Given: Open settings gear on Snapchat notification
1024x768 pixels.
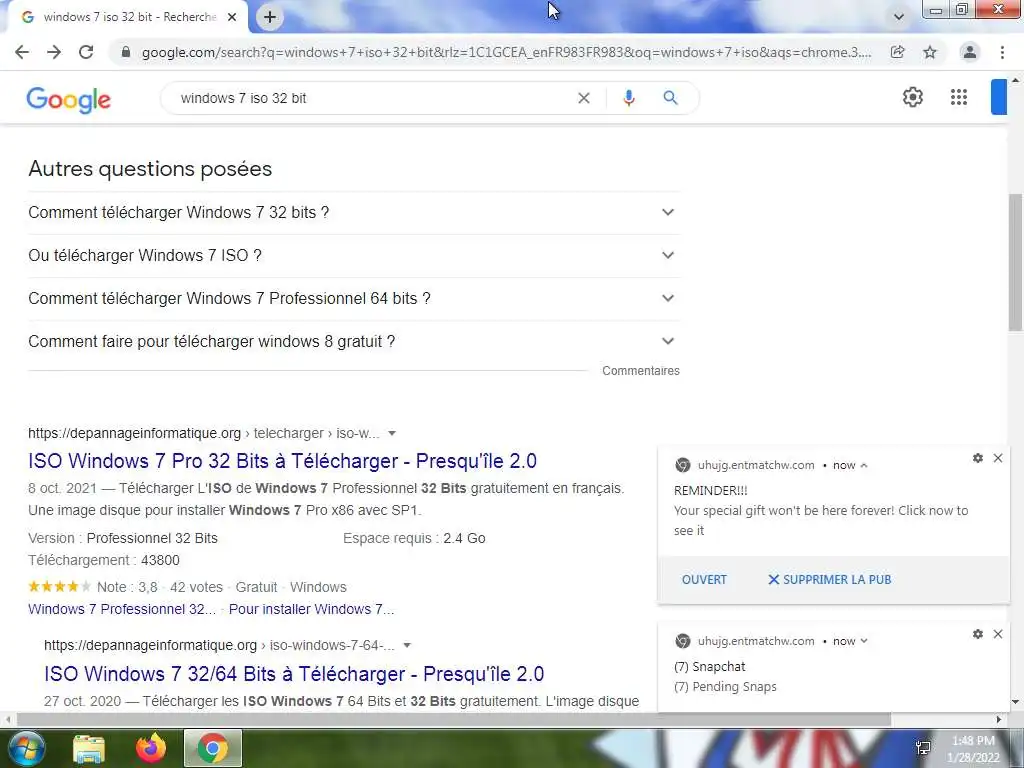Looking at the screenshot, I should pyautogui.click(x=978, y=634).
